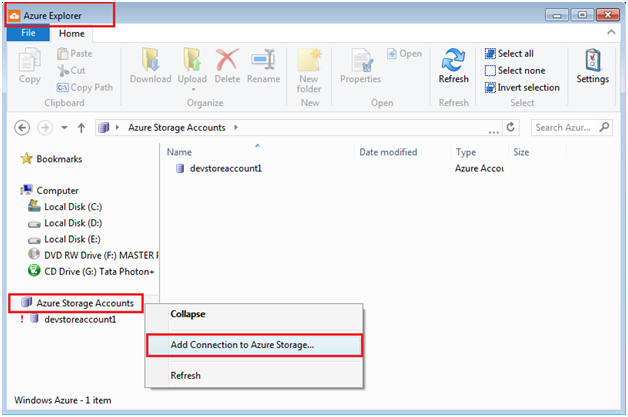Click the New folder icon
The height and width of the screenshot is (417, 628).
pyautogui.click(x=310, y=60)
